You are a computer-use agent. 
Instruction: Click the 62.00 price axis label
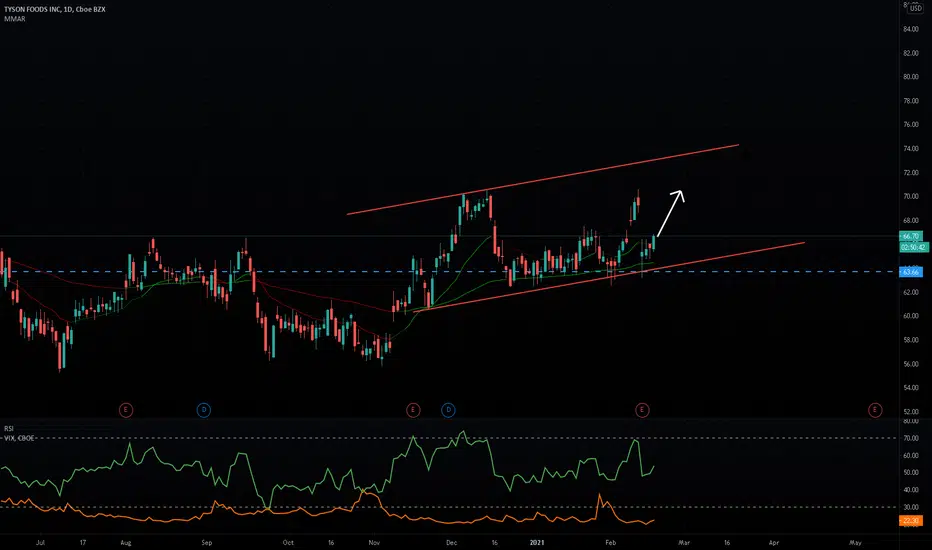click(911, 293)
